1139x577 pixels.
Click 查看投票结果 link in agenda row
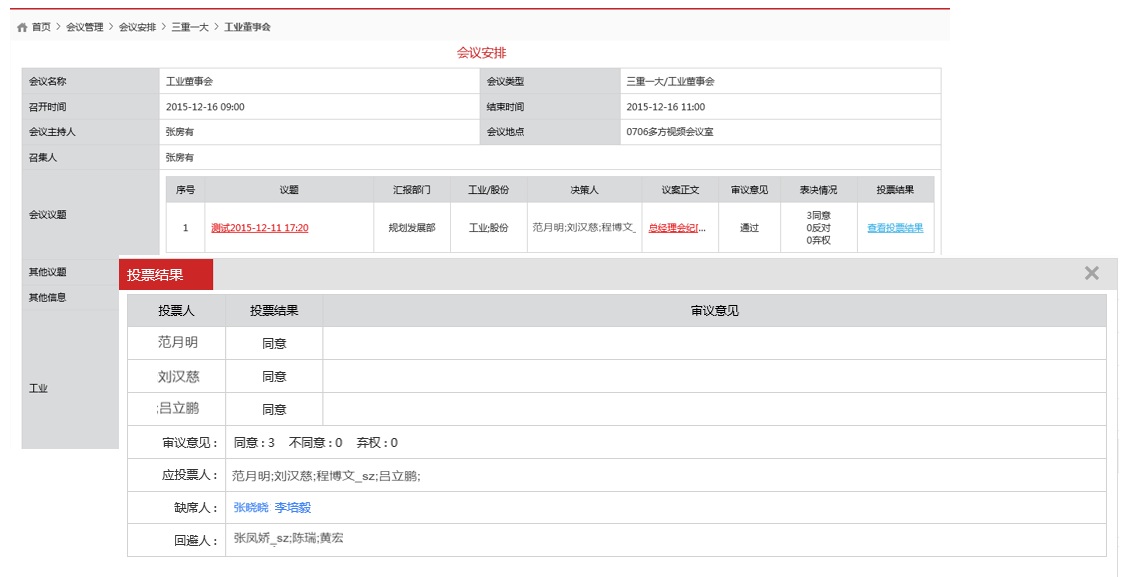[x=894, y=228]
